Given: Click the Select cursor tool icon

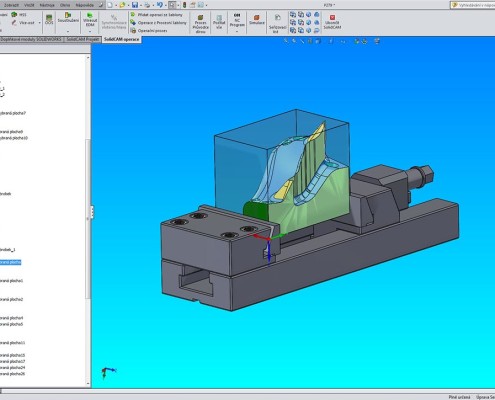Looking at the screenshot, I should click(x=172, y=5).
